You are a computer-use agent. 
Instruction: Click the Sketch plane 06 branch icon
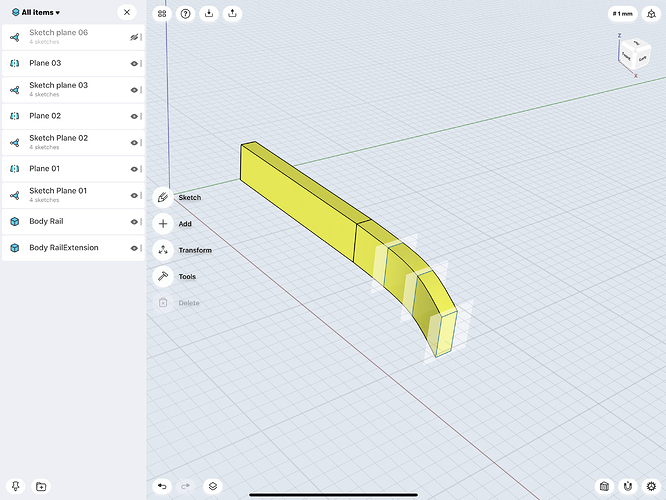[x=14, y=37]
